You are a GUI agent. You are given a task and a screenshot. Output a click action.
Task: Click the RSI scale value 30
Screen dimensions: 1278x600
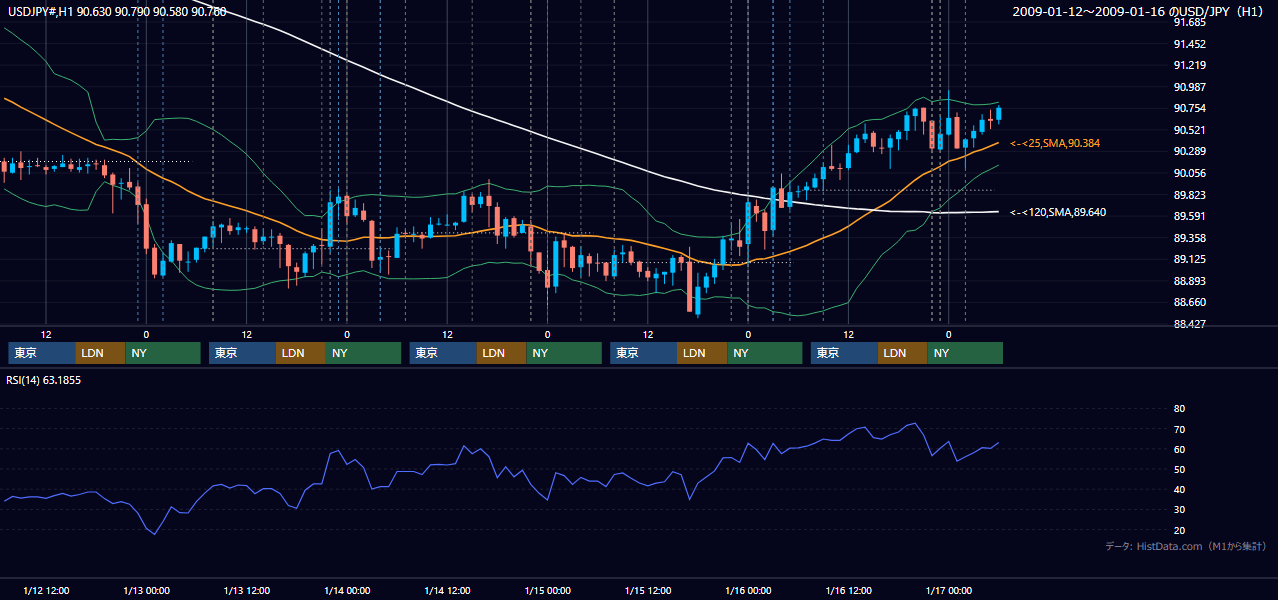(1179, 510)
